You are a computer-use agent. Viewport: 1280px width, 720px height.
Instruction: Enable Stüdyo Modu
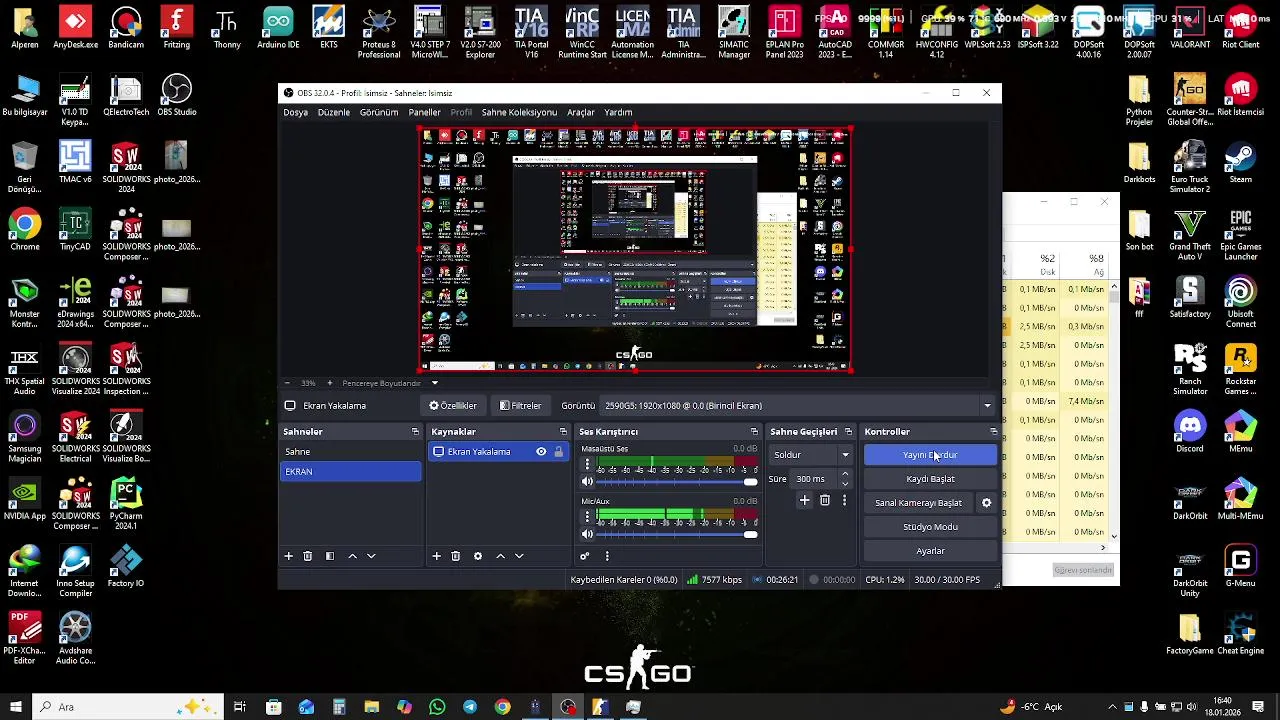(930, 527)
